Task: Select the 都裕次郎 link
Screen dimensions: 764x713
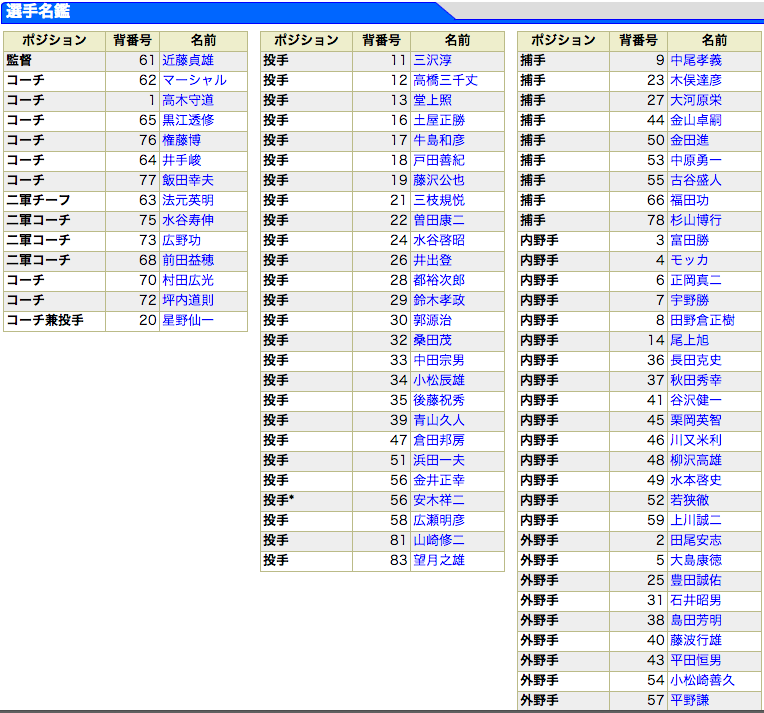Action: (x=439, y=280)
